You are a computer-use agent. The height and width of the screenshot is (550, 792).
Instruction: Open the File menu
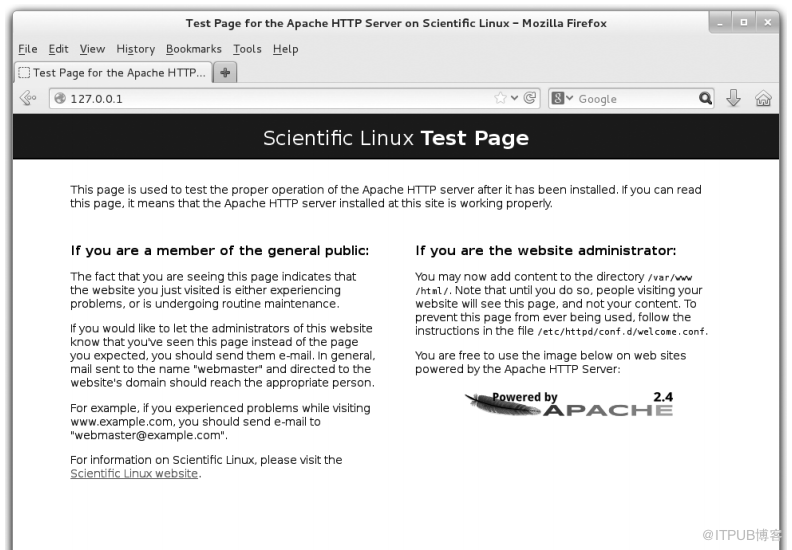pyautogui.click(x=28, y=49)
